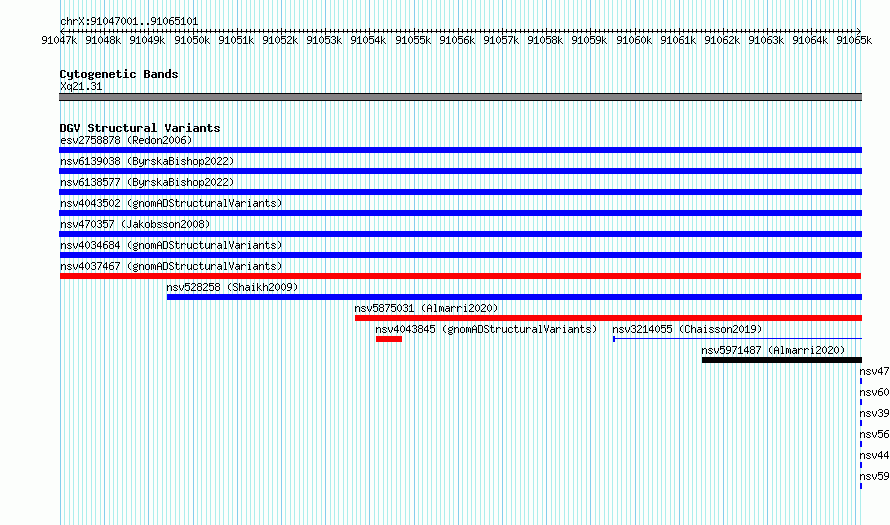Open the nsv3214055 (Chaisson2019) label
Image resolution: width=890 pixels, height=525 pixels.
687,329
